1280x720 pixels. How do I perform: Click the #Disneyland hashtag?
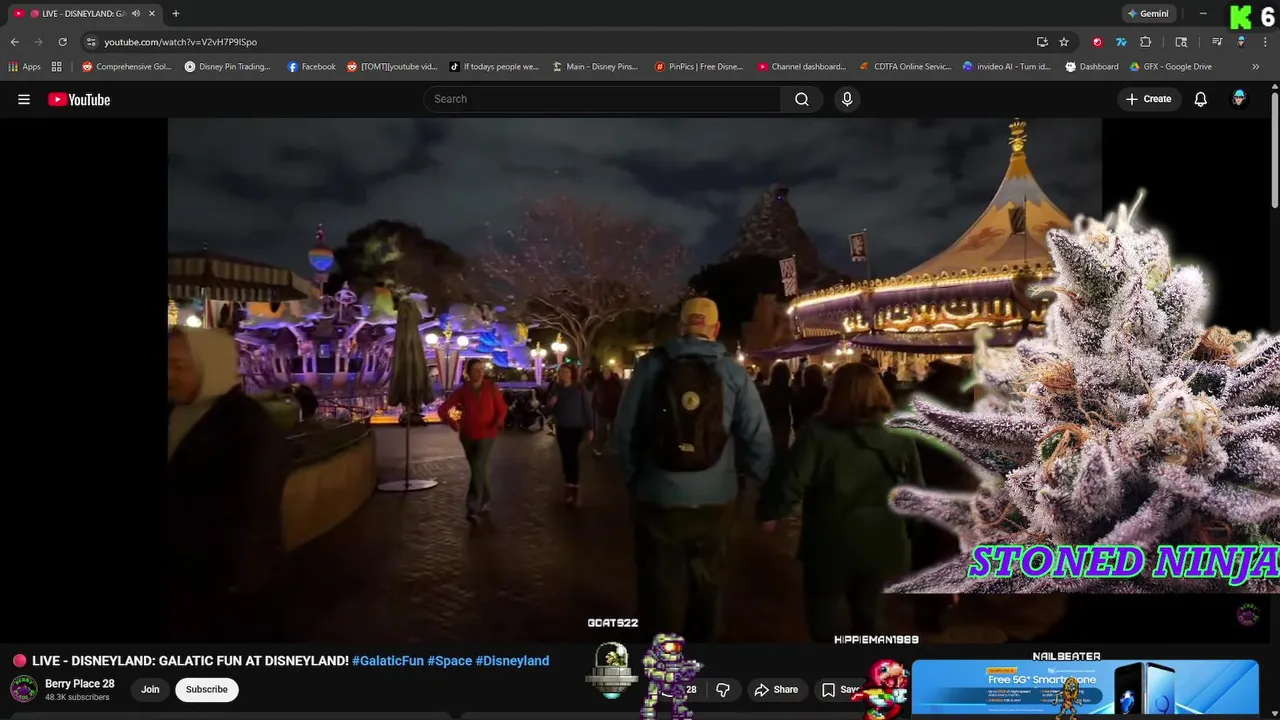(x=512, y=661)
